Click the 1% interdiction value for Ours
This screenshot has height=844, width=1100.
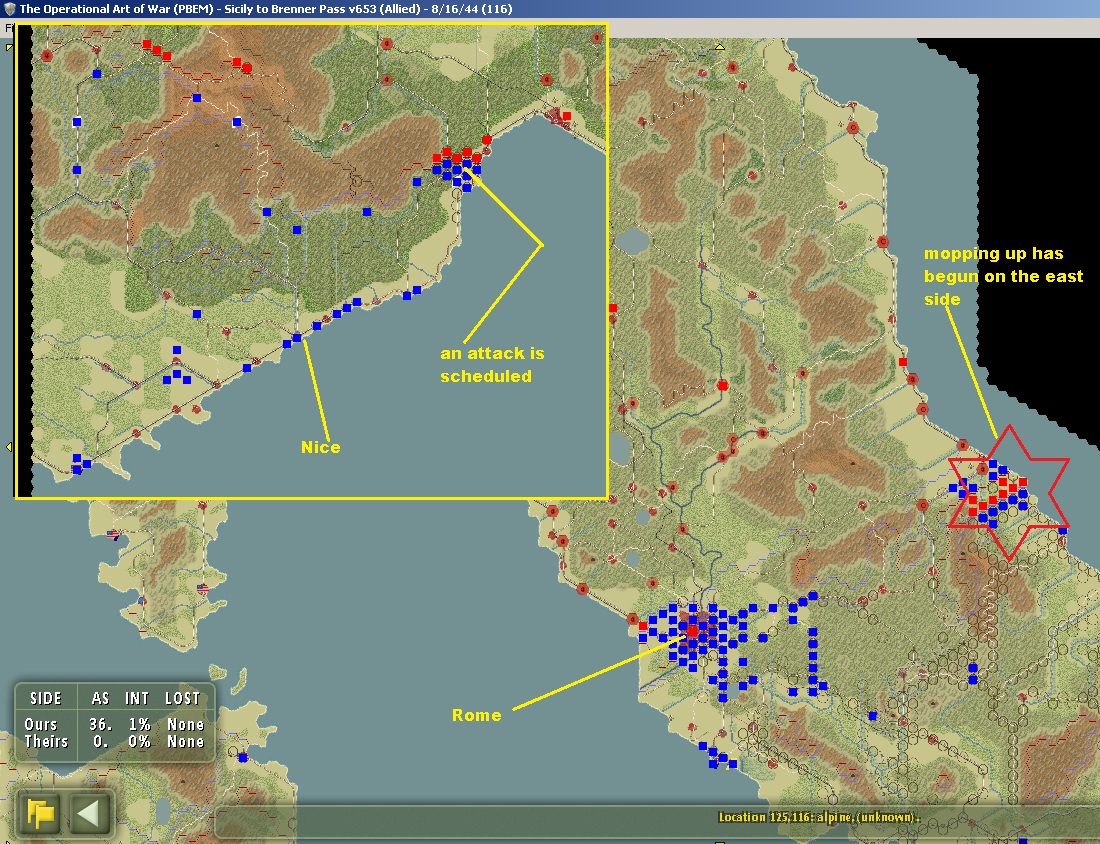pyautogui.click(x=140, y=724)
